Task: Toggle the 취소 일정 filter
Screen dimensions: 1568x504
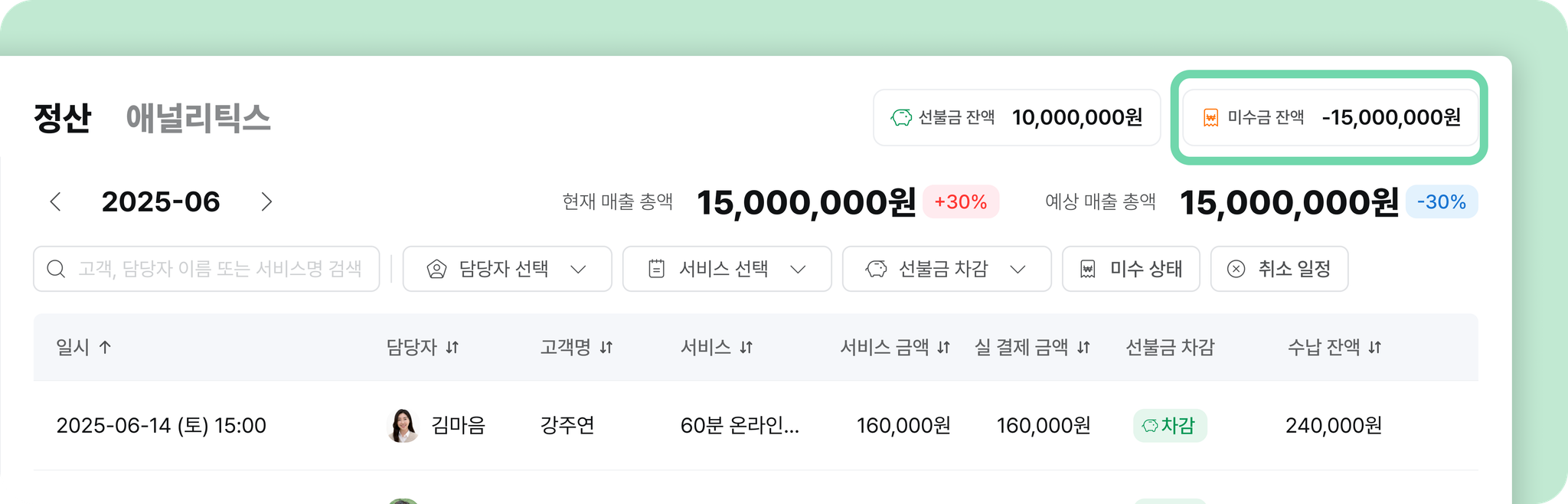Action: click(1279, 269)
